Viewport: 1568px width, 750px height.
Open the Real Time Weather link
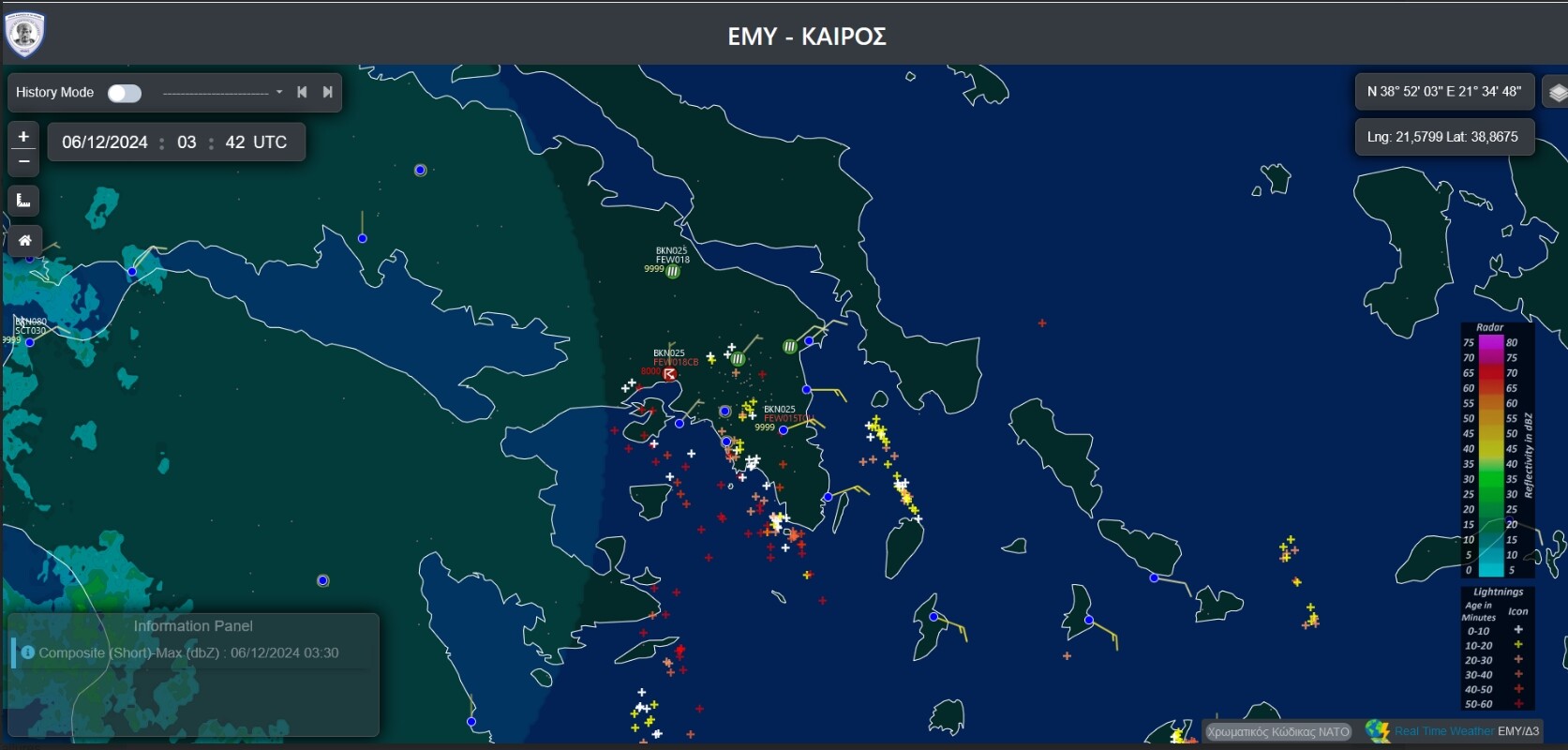pyautogui.click(x=1444, y=731)
